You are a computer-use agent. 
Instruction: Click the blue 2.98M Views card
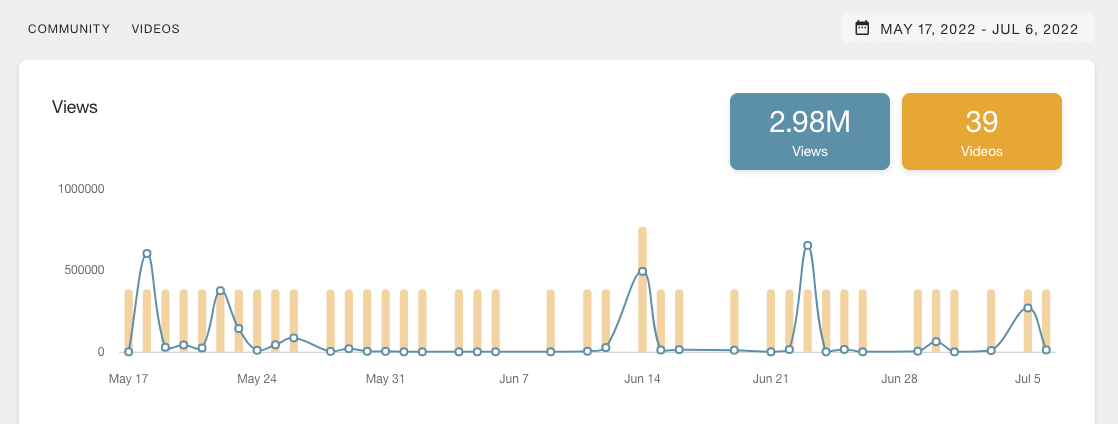coord(809,132)
